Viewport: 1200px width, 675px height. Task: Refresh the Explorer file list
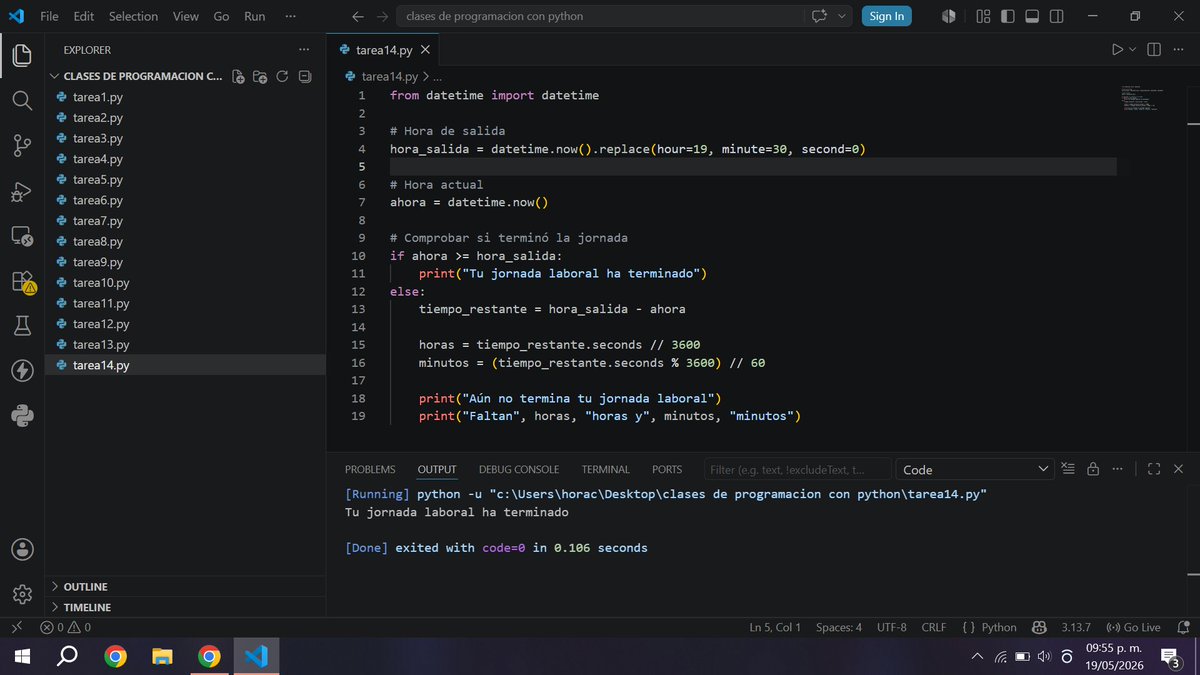click(x=282, y=76)
